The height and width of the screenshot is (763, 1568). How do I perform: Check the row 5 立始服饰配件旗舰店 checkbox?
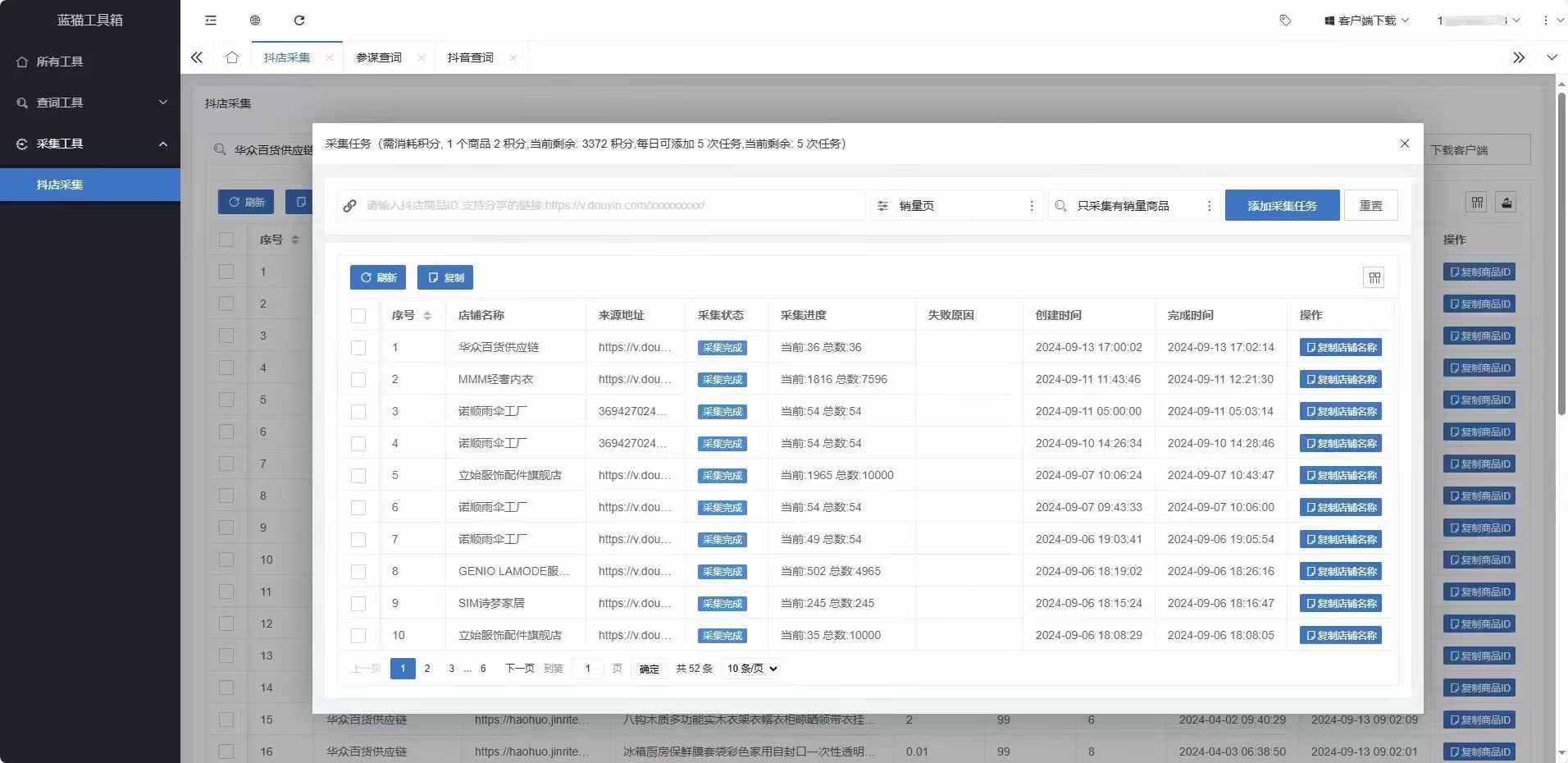pos(358,476)
